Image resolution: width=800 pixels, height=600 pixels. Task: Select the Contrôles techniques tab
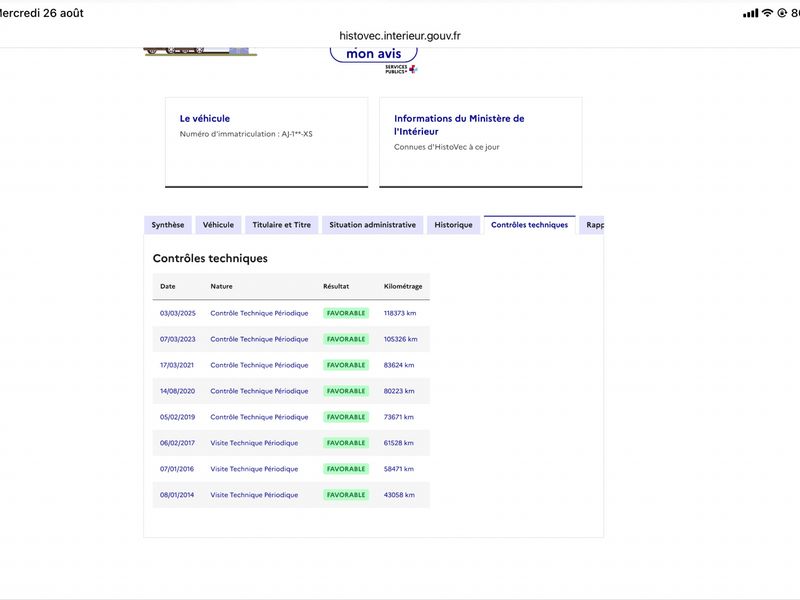pos(530,225)
